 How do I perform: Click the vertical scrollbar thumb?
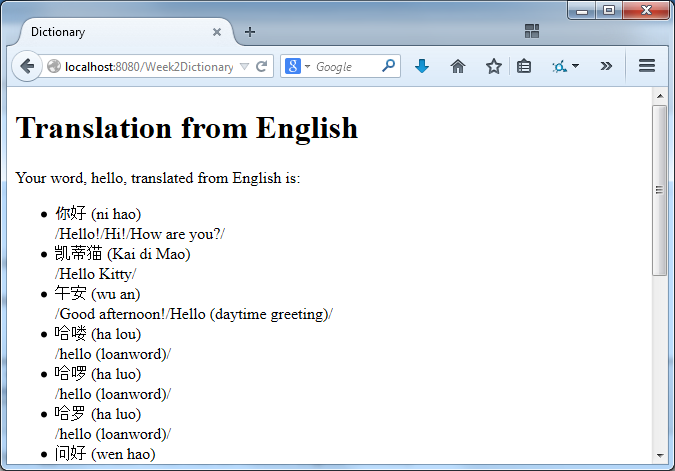659,190
